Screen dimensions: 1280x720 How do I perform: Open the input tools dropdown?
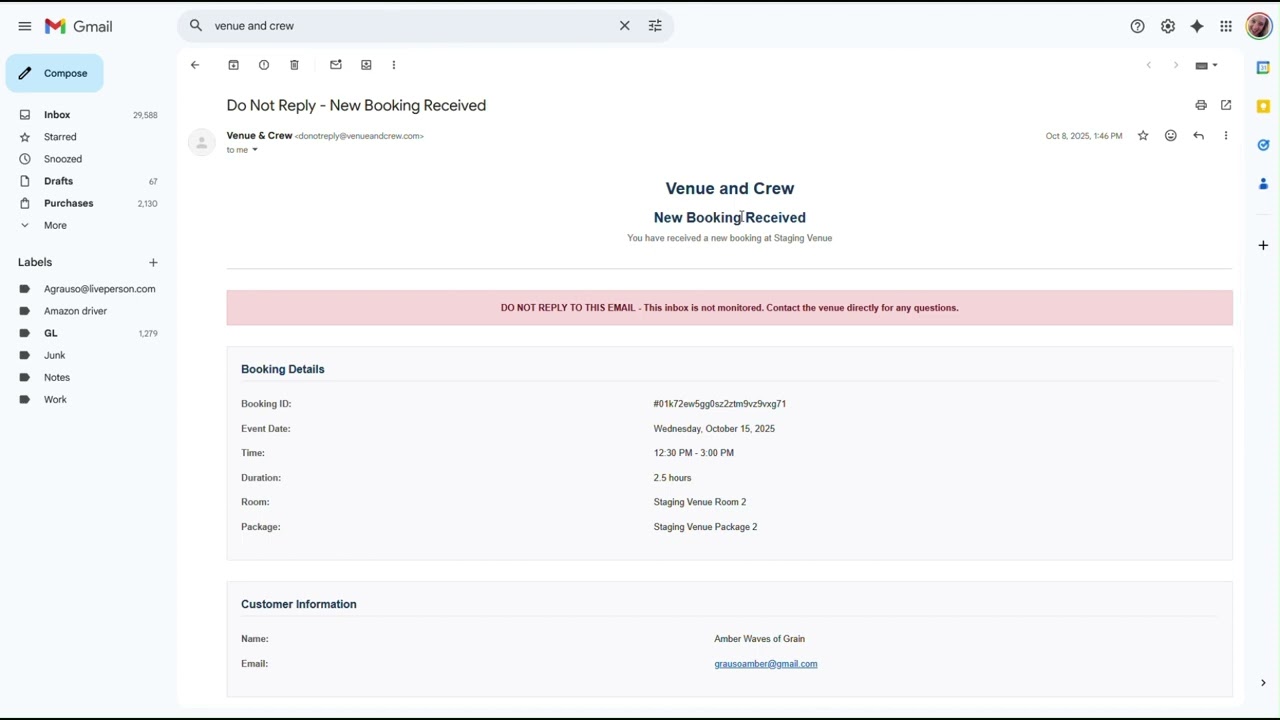click(x=1207, y=66)
